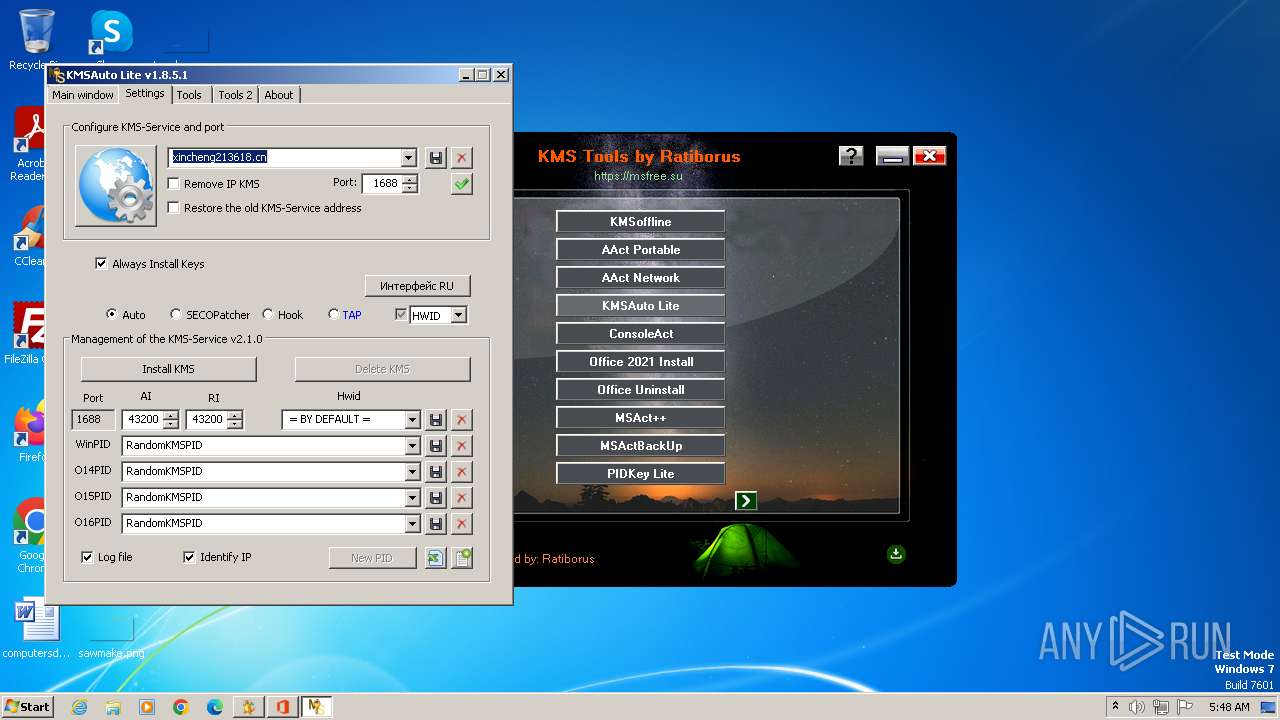The image size is (1280, 720).
Task: Click the Install KMS button
Action: coord(168,369)
